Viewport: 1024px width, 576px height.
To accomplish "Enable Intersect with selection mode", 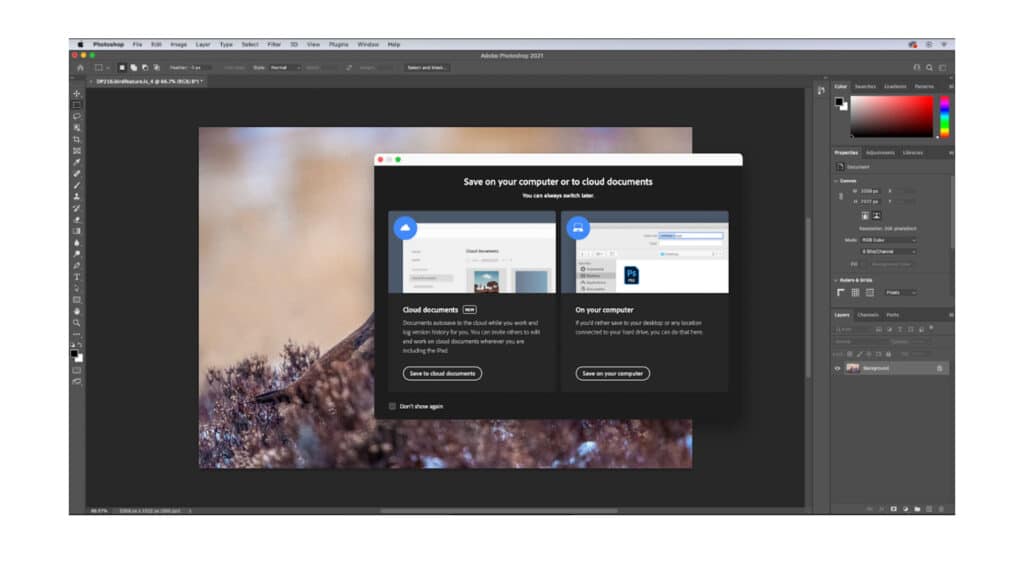I will click(157, 67).
